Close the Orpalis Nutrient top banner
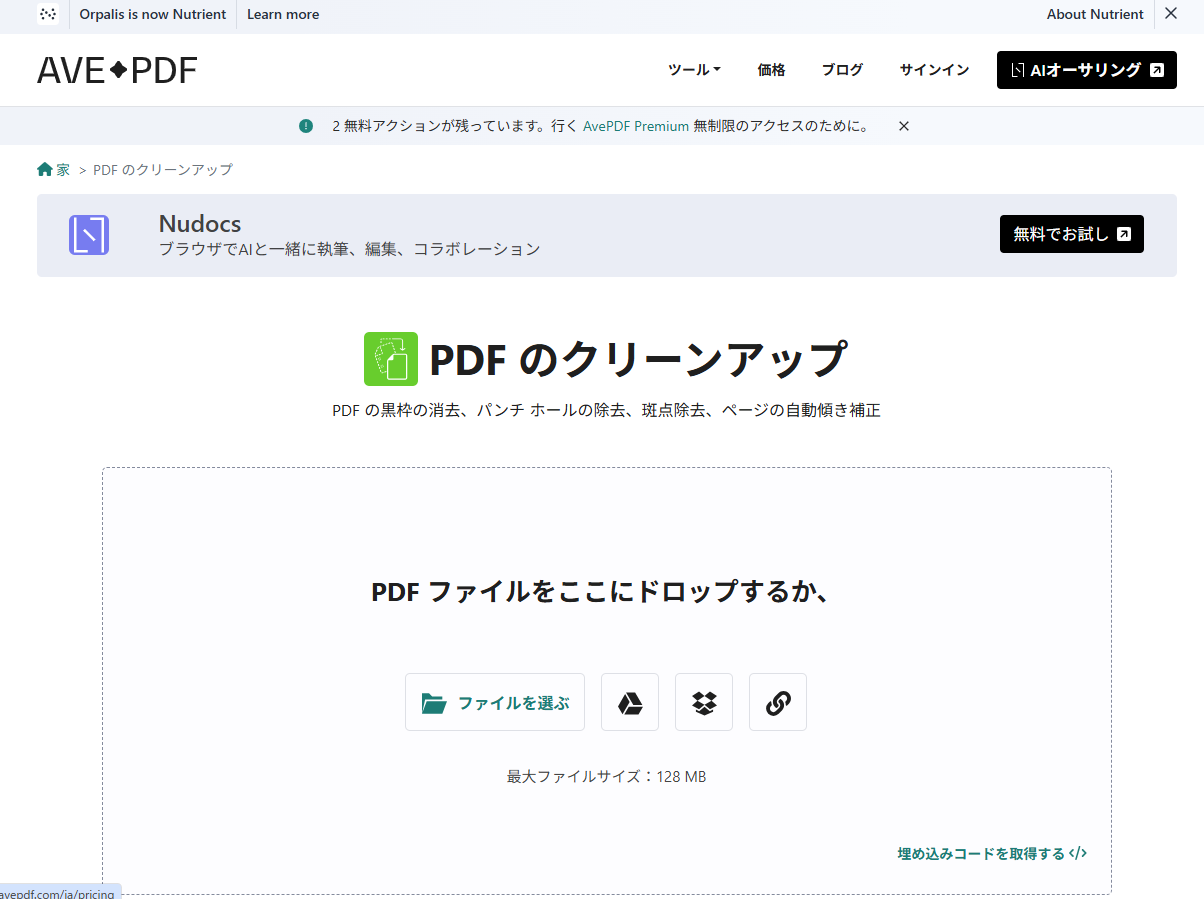Image resolution: width=1204 pixels, height=899 pixels. [1171, 14]
